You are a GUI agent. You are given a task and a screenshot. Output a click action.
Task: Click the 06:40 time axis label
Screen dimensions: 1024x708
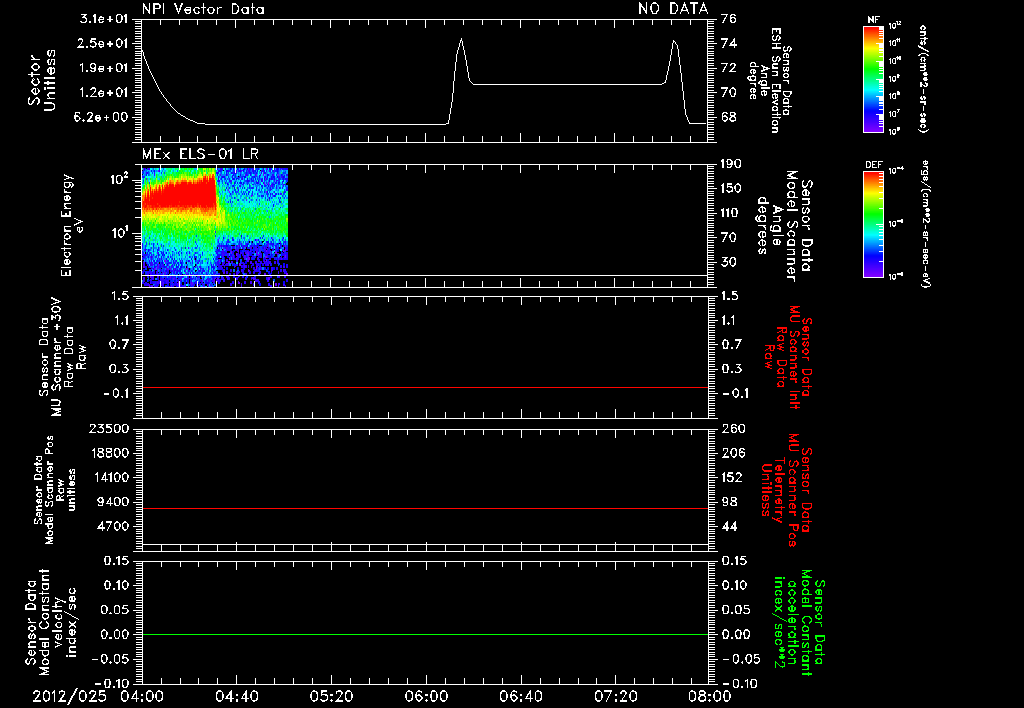point(520,696)
